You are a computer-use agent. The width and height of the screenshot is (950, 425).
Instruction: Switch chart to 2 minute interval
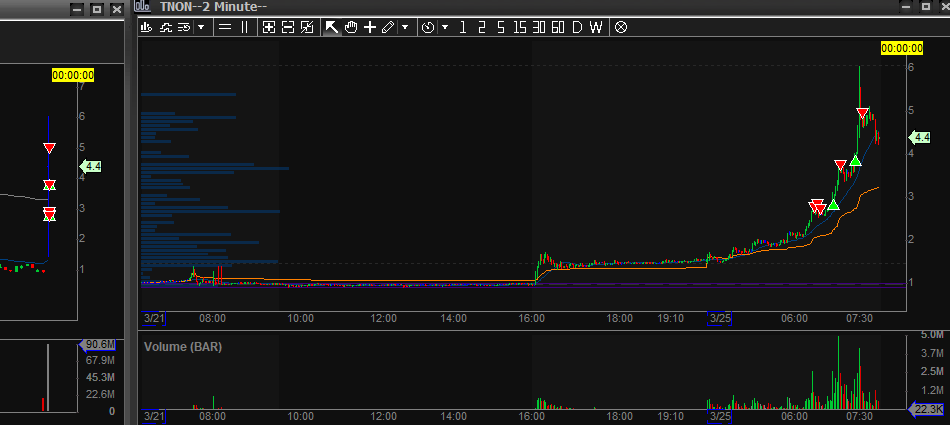coord(482,27)
